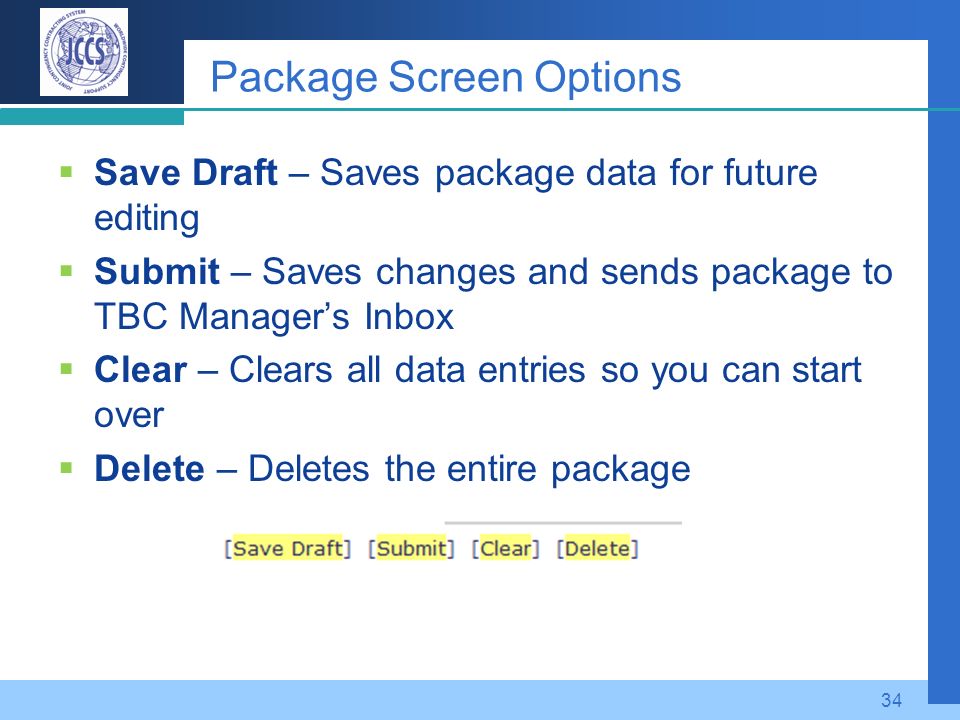960x720 pixels.
Task: Click the green bullet beside Delete
Action: coord(66,468)
